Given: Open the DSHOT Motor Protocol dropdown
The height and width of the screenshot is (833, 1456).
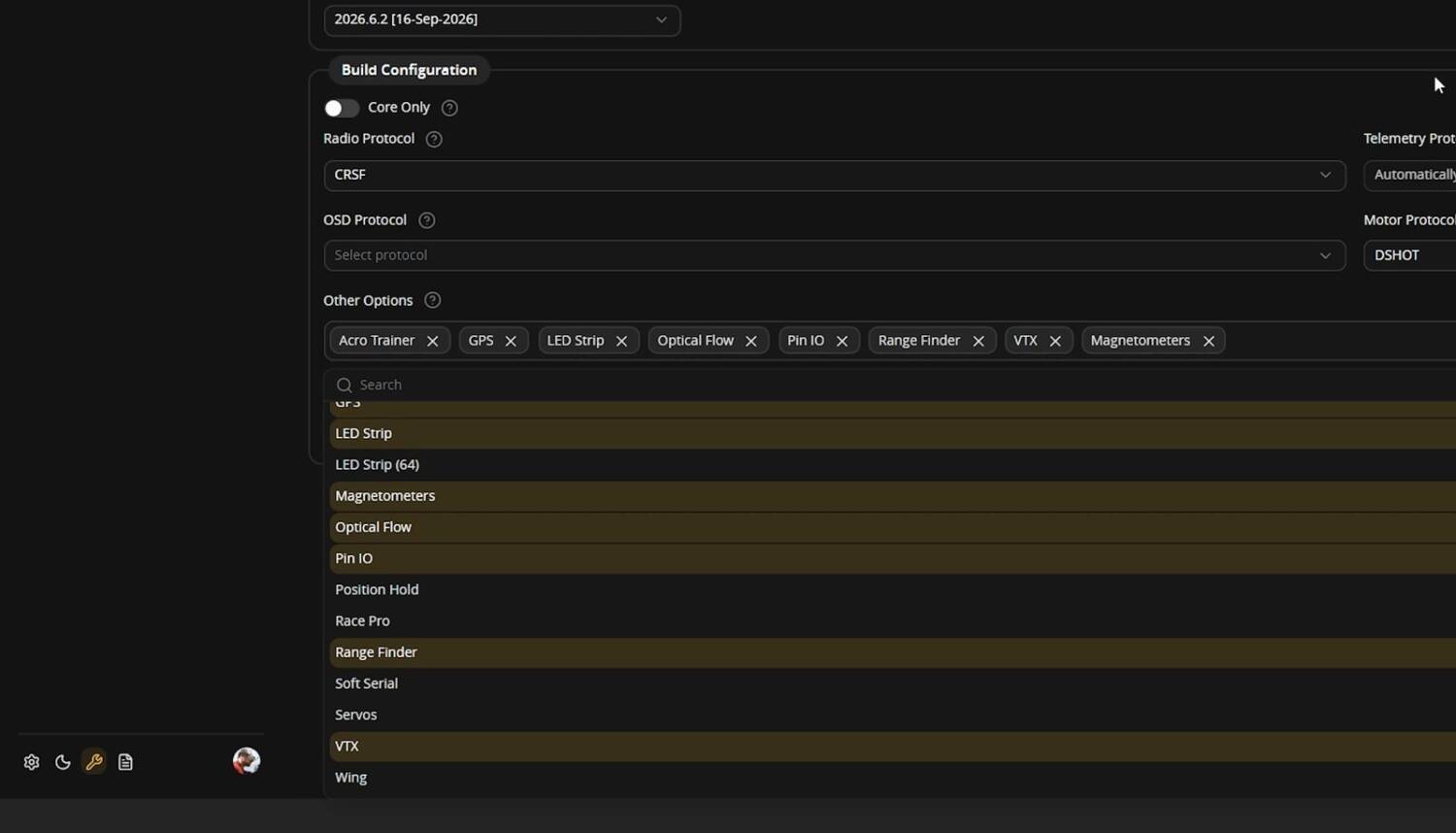Looking at the screenshot, I should [x=1409, y=255].
